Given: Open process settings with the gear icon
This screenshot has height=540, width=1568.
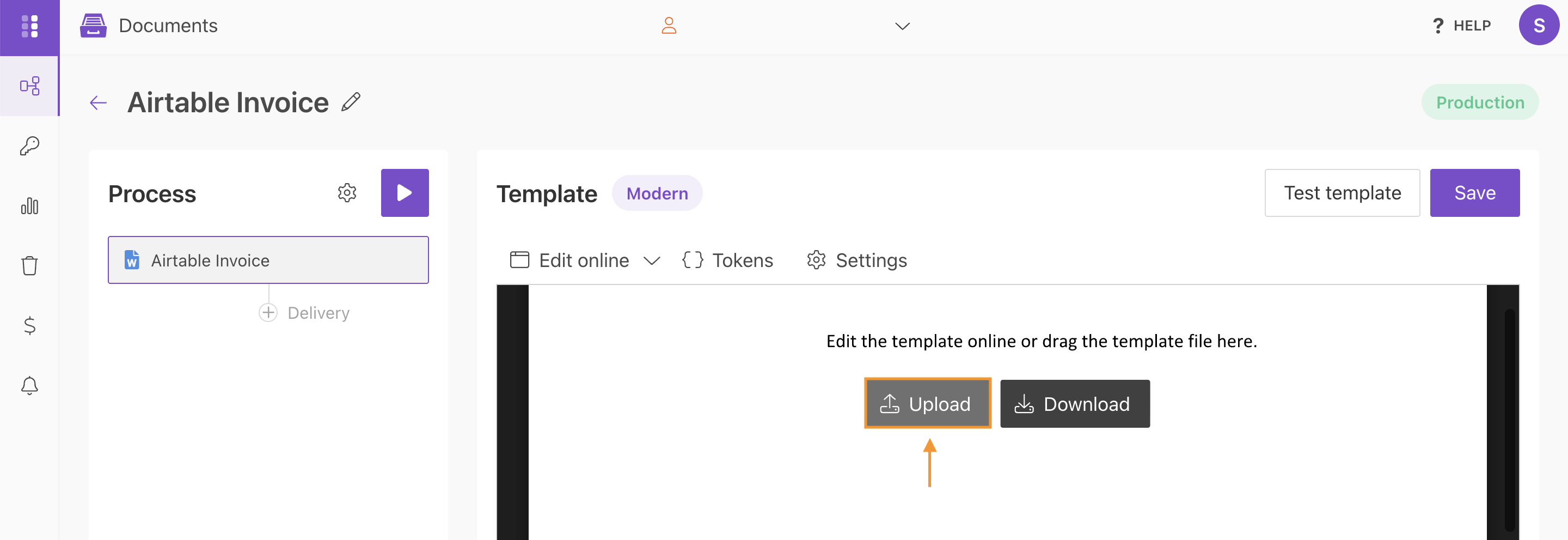Looking at the screenshot, I should (x=347, y=193).
